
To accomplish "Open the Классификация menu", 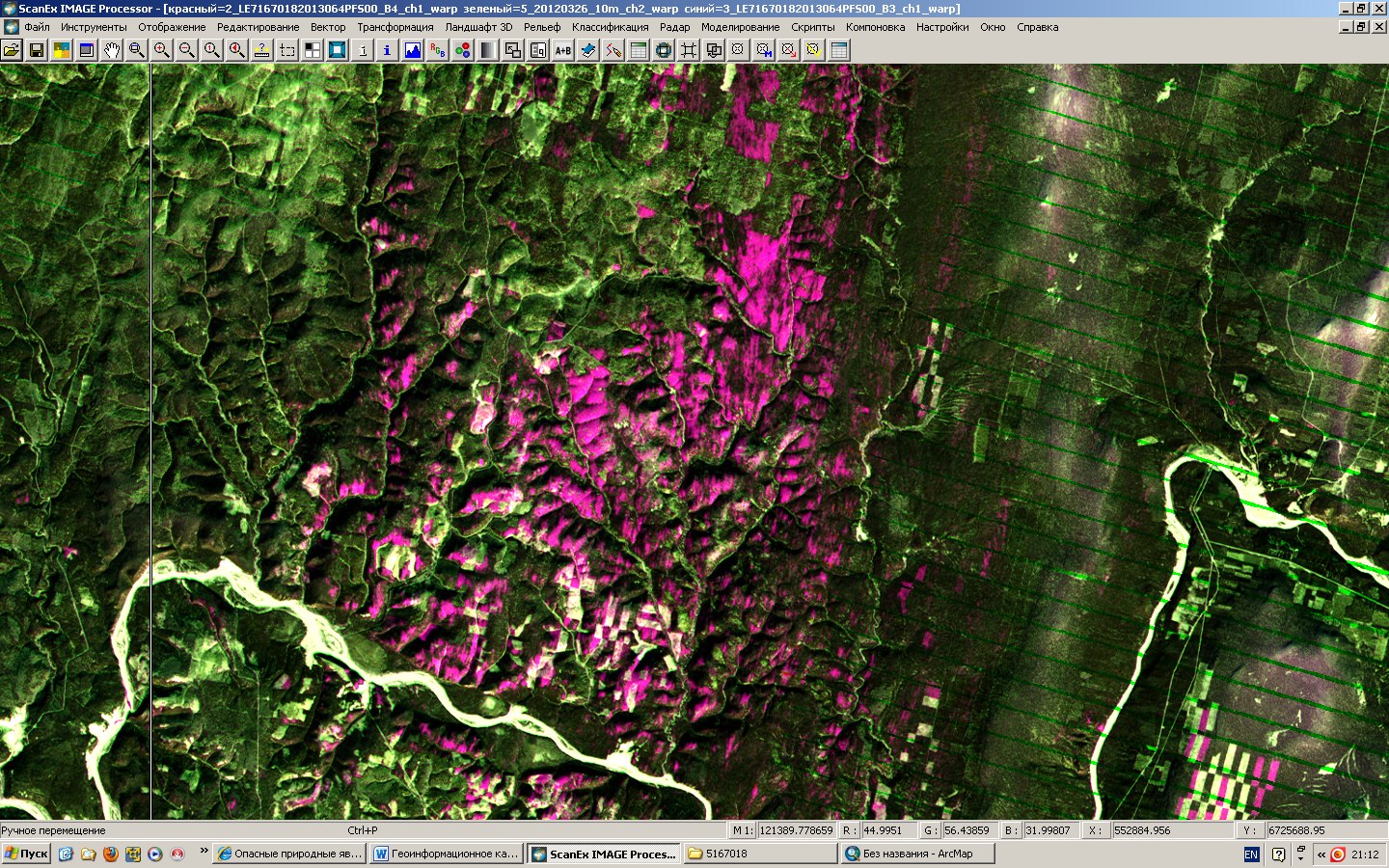I will (x=611, y=27).
